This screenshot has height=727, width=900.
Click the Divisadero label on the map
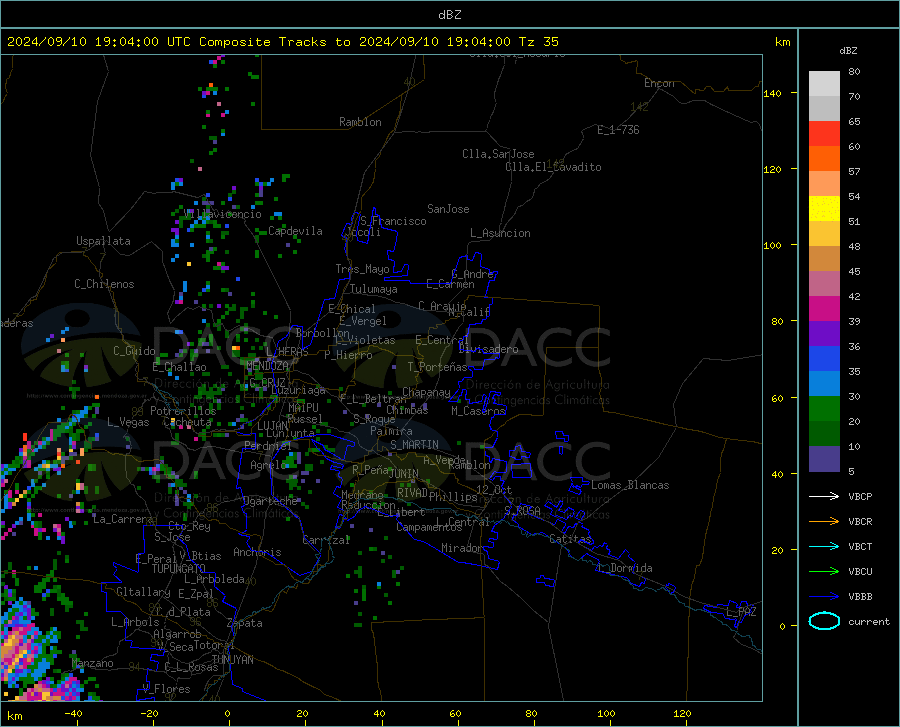488,349
